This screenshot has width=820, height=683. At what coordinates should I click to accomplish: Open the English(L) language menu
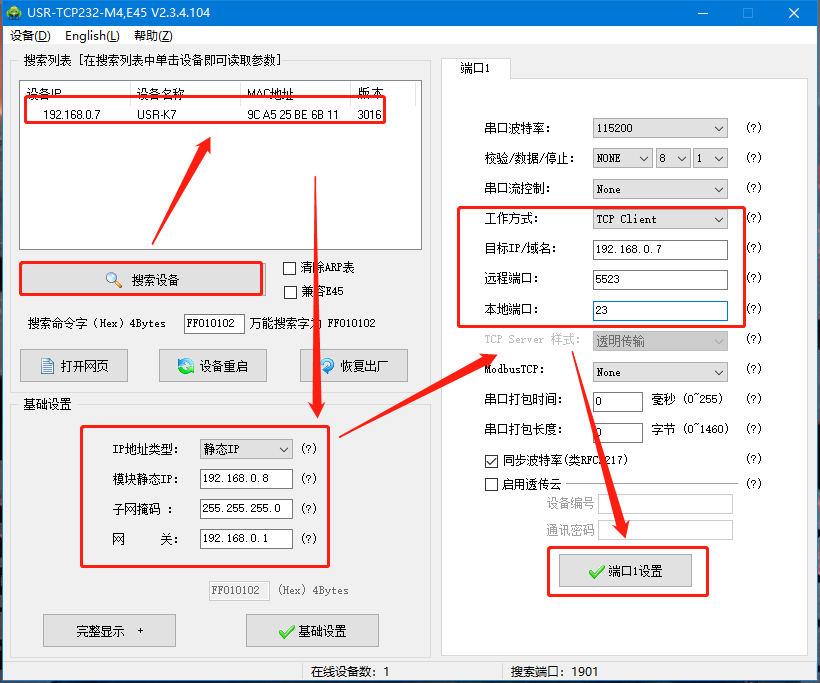tap(91, 36)
